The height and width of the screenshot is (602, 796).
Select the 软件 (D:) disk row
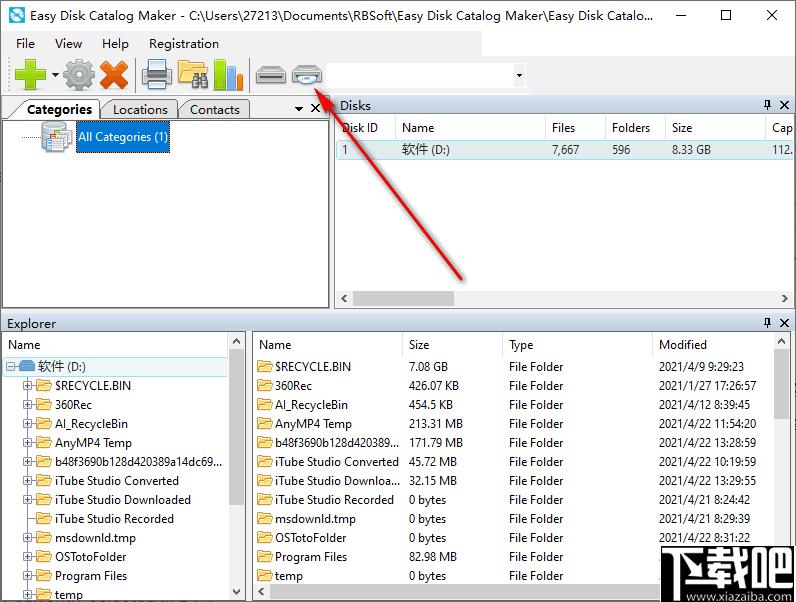coord(565,150)
